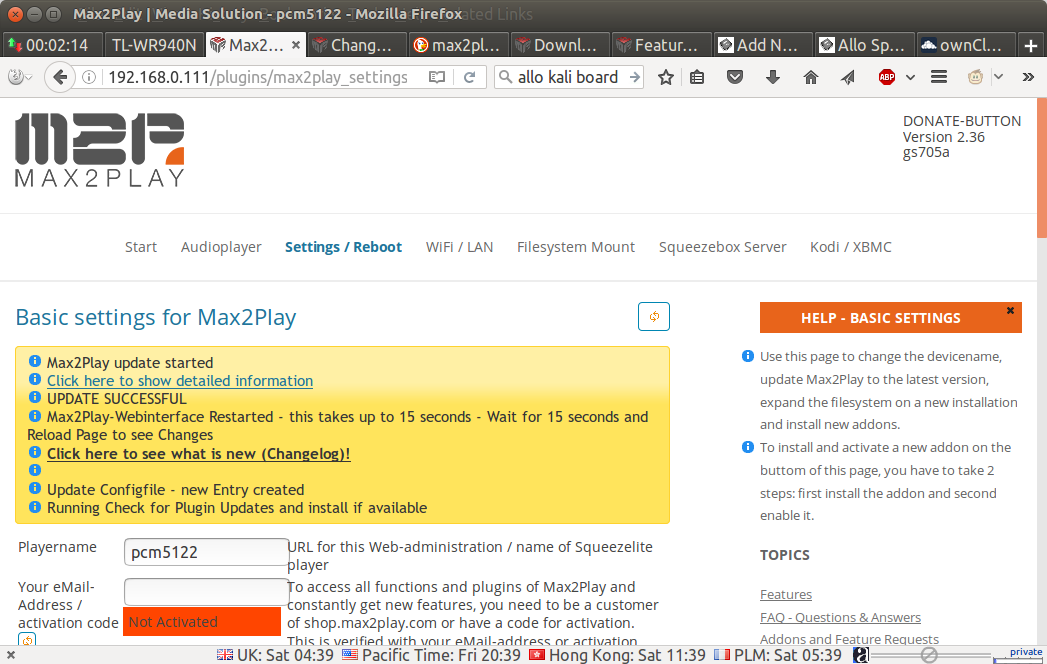Open the Audioplayer menu item

(221, 247)
